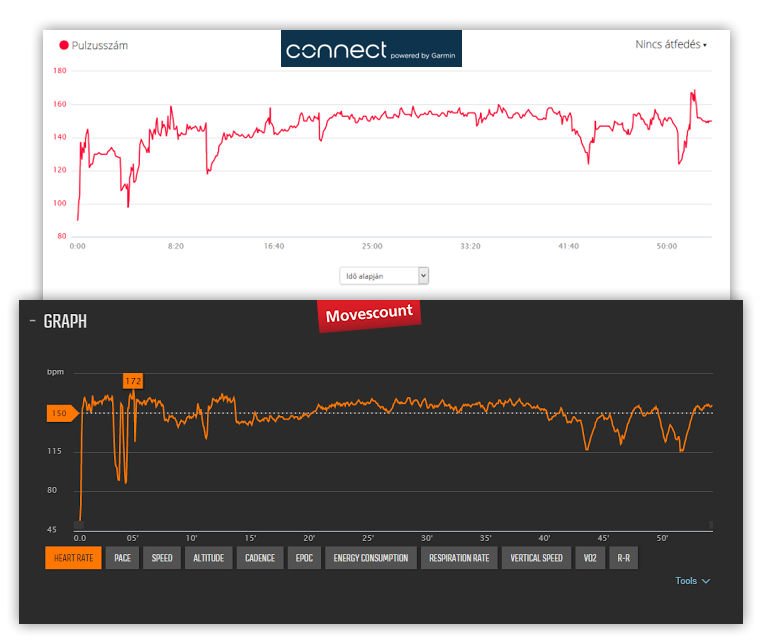Collapse the GRAPH section with the minus

click(33, 321)
